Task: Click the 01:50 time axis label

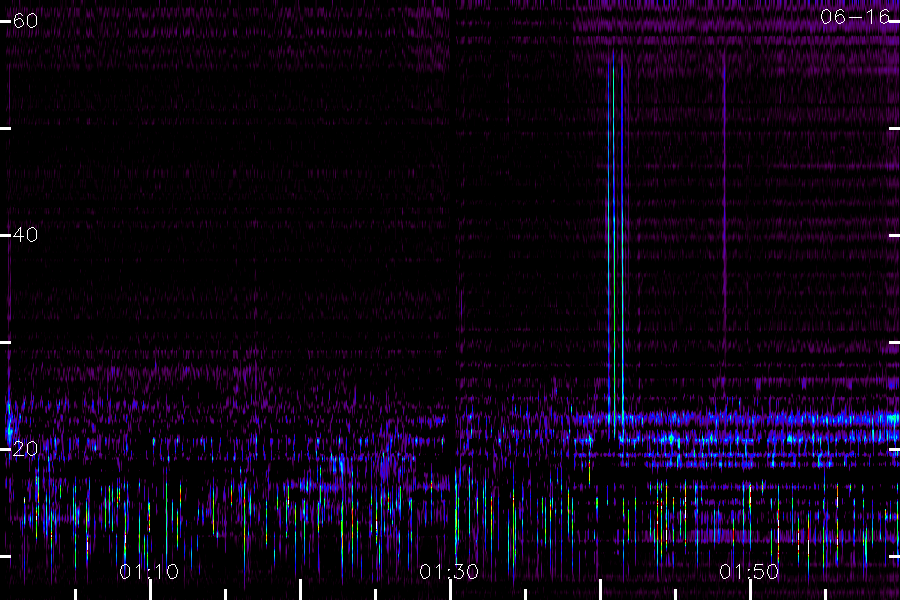Action: (x=749, y=572)
